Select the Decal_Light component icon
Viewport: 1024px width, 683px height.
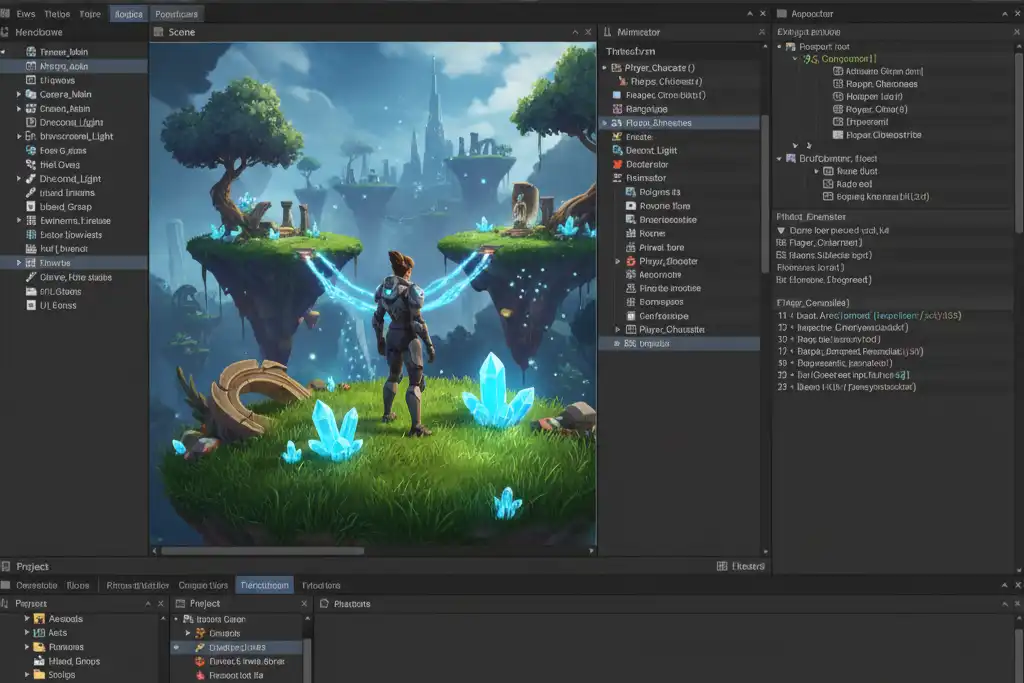coord(616,150)
